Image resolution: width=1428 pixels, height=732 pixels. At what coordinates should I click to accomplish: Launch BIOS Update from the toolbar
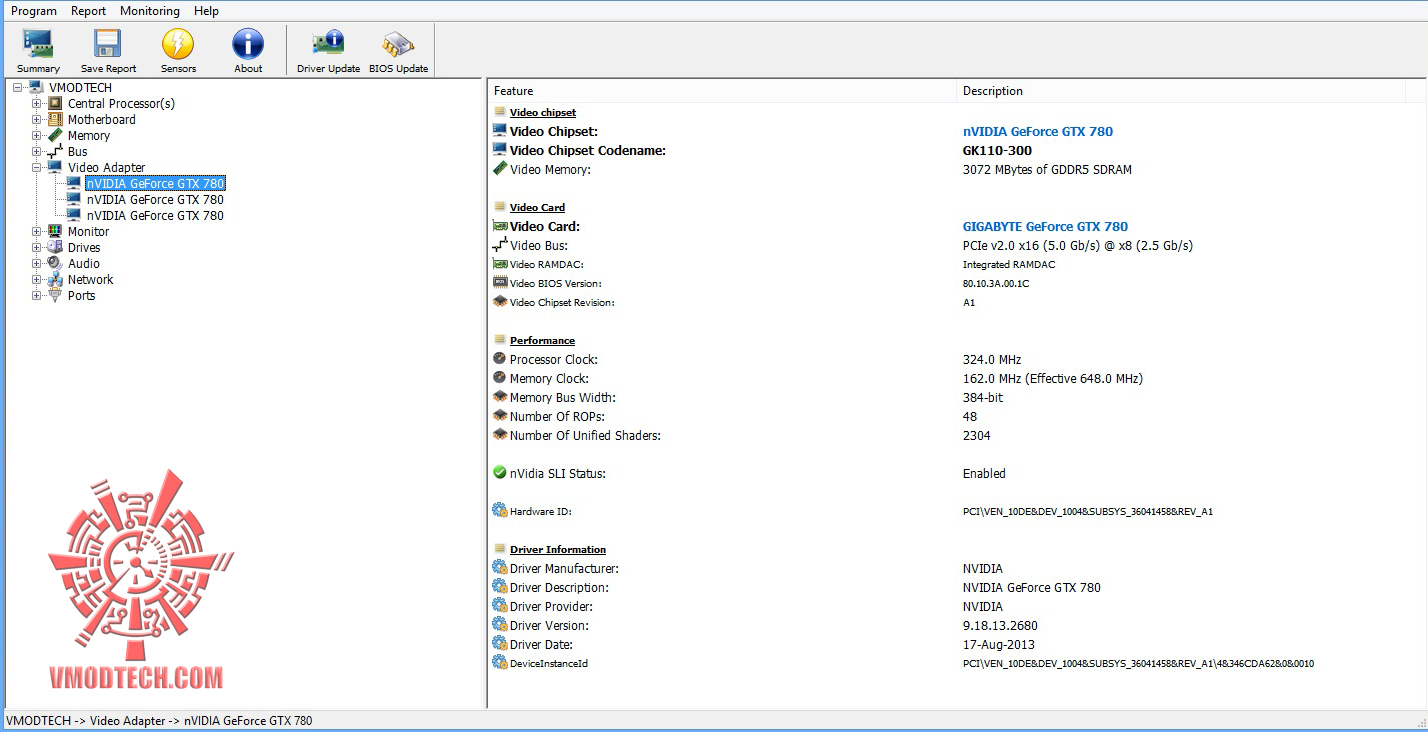[398, 50]
